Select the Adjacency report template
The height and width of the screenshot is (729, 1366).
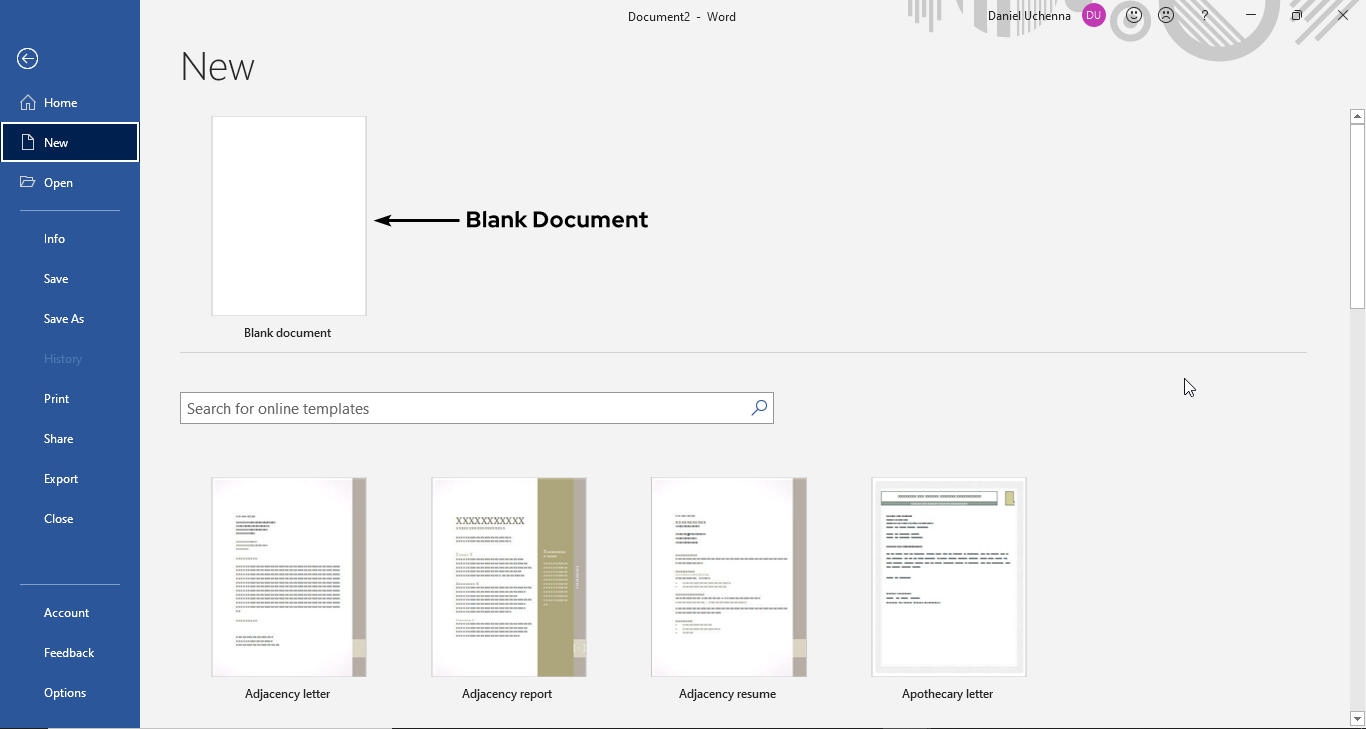pyautogui.click(x=508, y=576)
